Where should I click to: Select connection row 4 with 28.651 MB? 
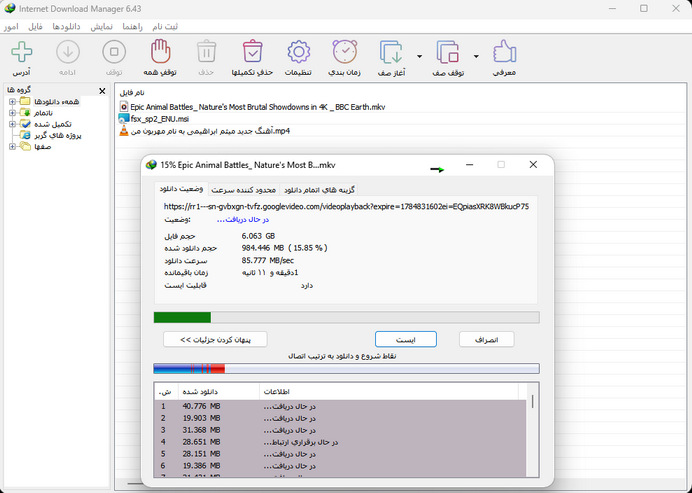click(x=340, y=442)
